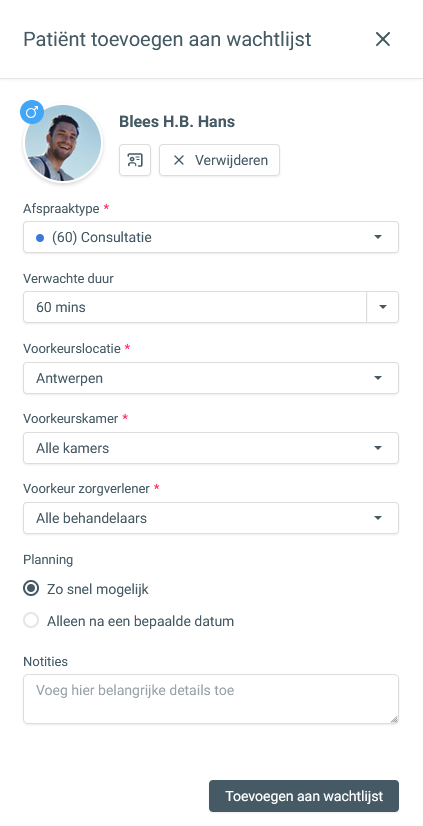Screen dimensions: 423x826
Task: Focus the Notities text area
Action: point(211,699)
